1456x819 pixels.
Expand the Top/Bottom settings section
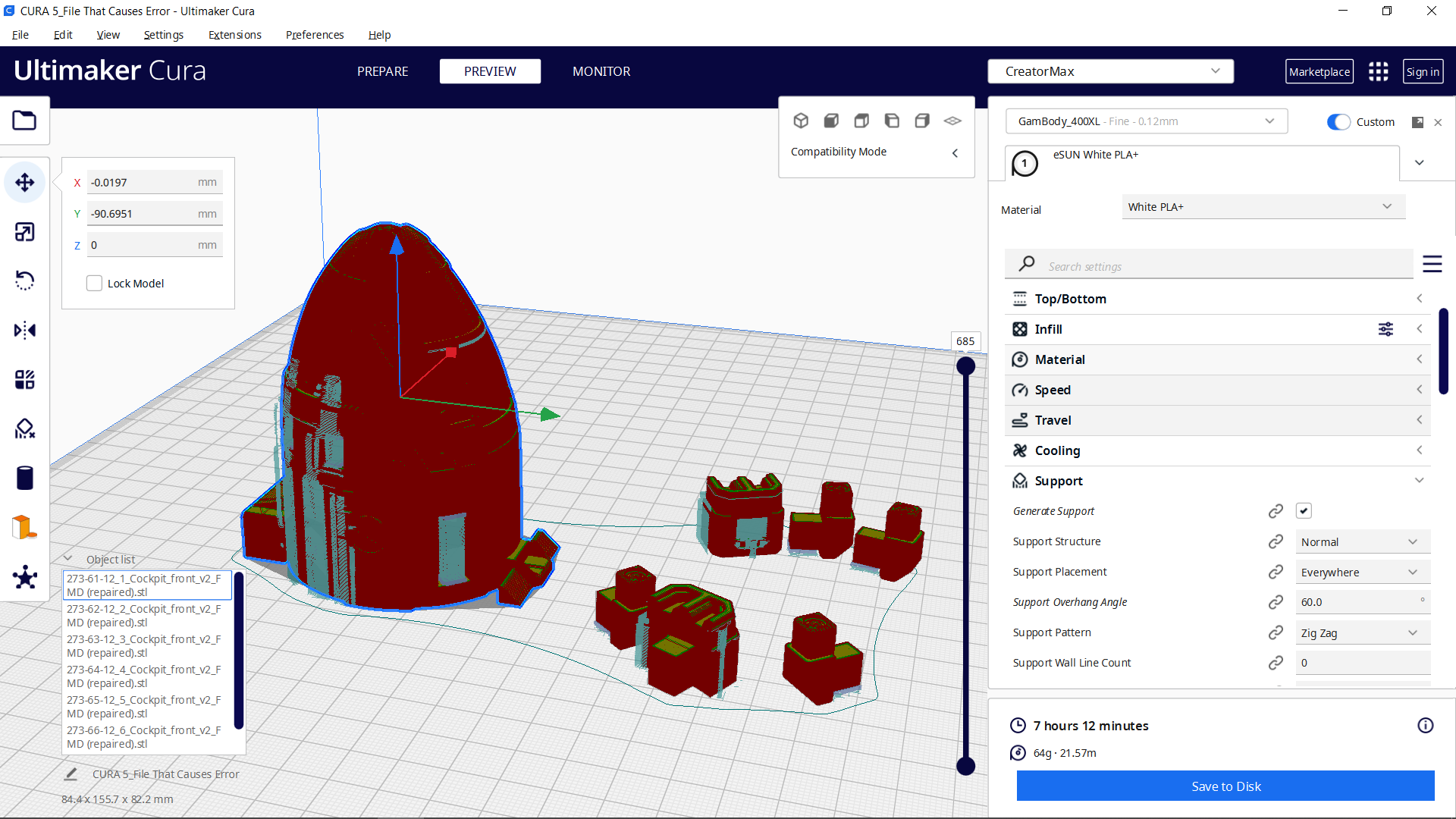tap(1218, 299)
